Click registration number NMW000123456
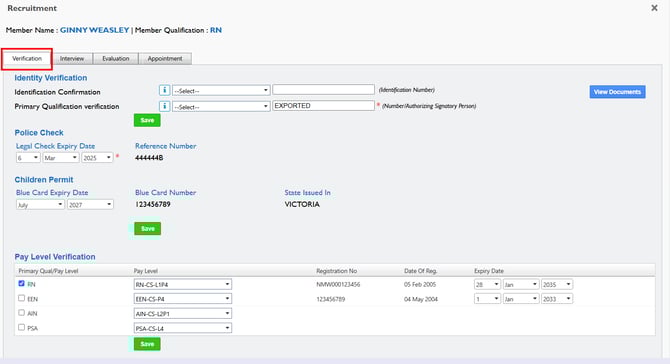This screenshot has width=670, height=364. pyautogui.click(x=338, y=284)
